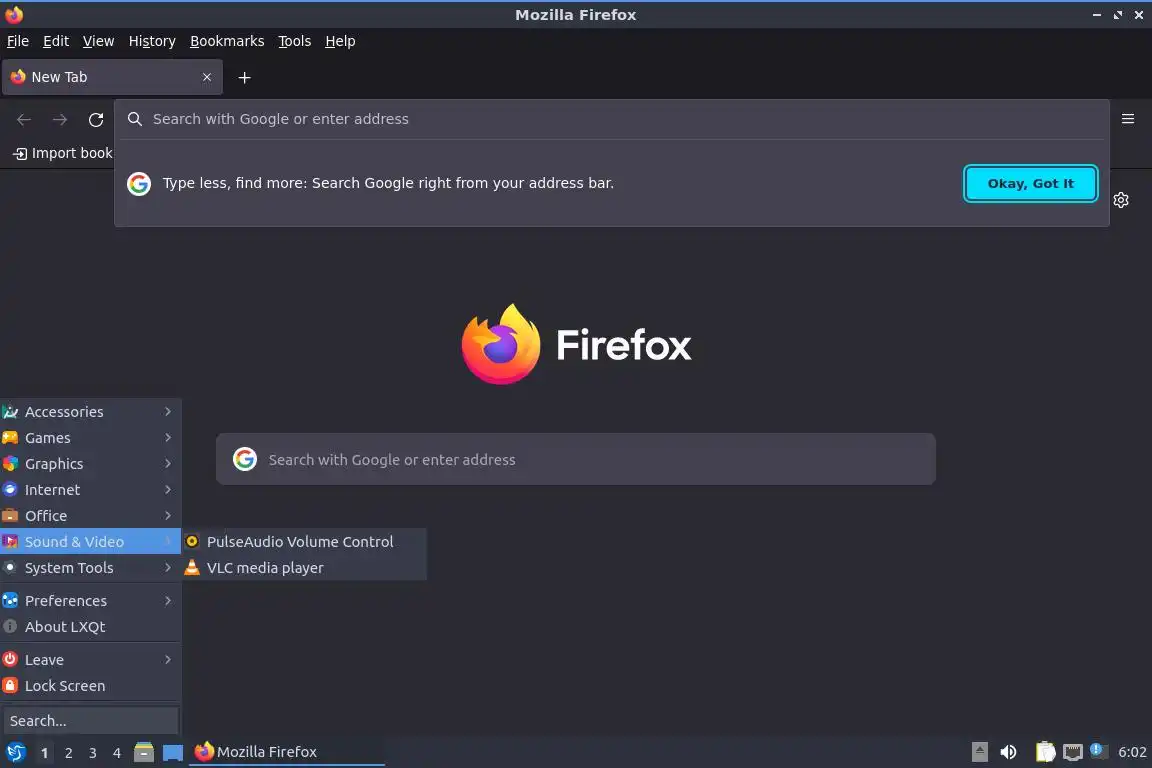Click the network monitor tray icon
The width and height of the screenshot is (1152, 768).
1073,752
